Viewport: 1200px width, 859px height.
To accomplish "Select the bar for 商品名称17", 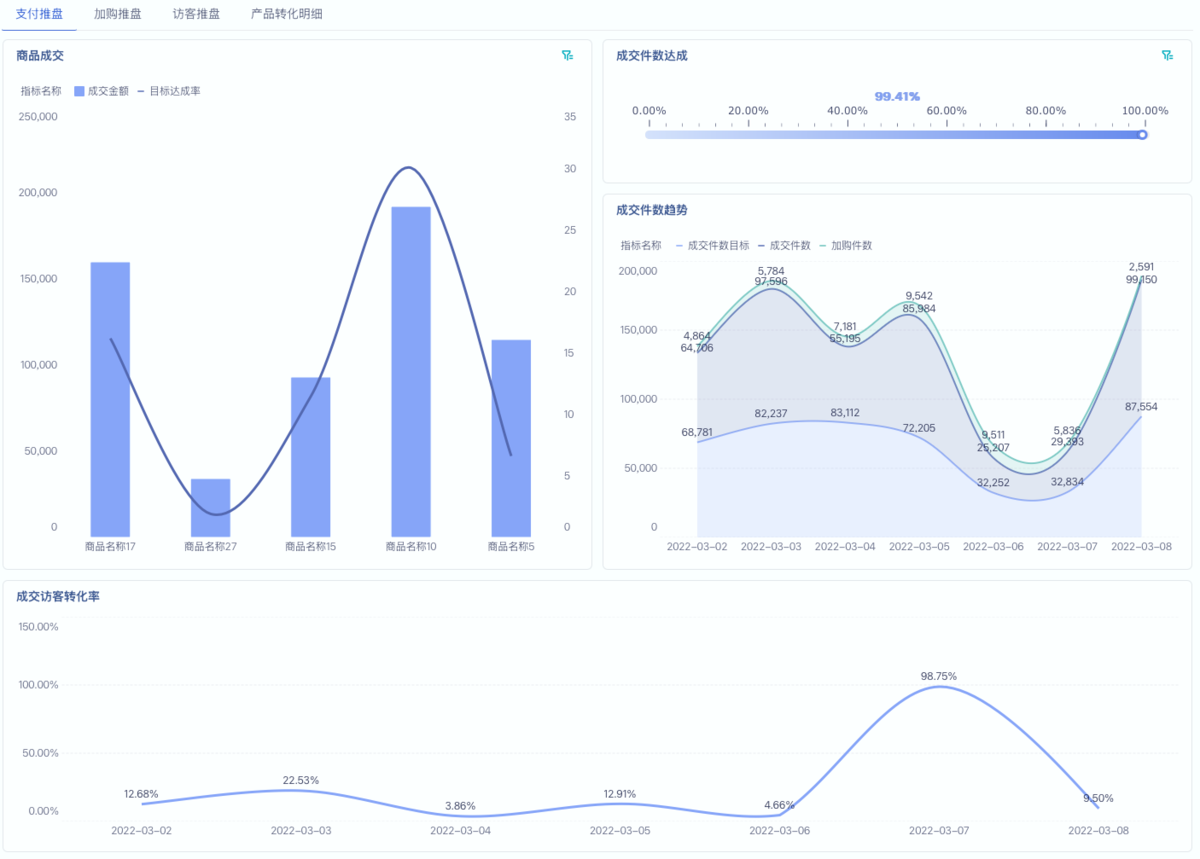I will click(x=110, y=398).
